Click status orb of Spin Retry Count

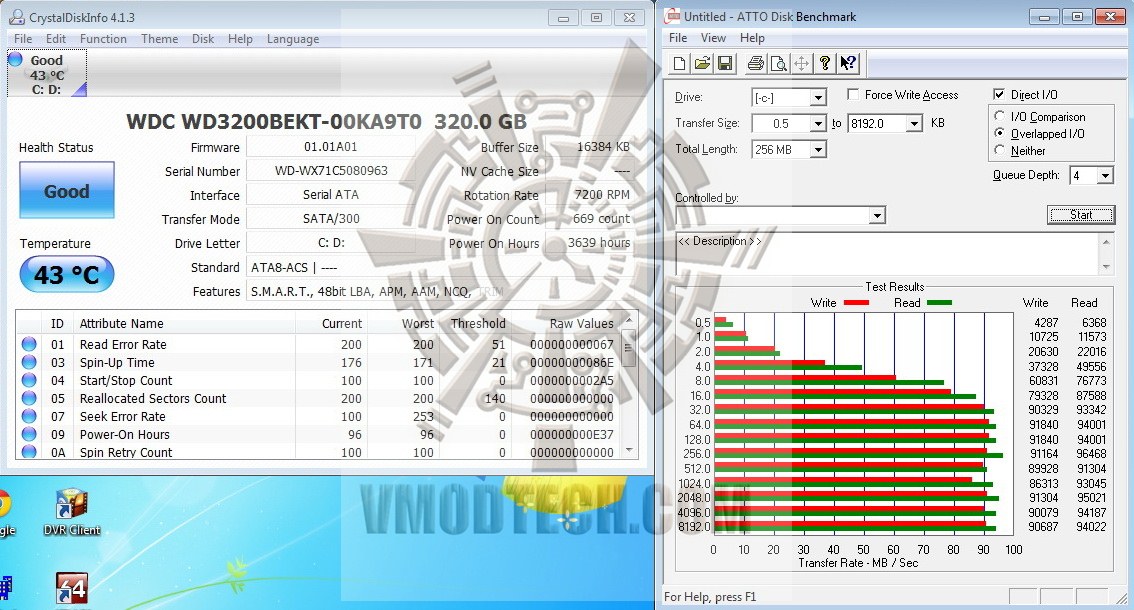pos(29,452)
